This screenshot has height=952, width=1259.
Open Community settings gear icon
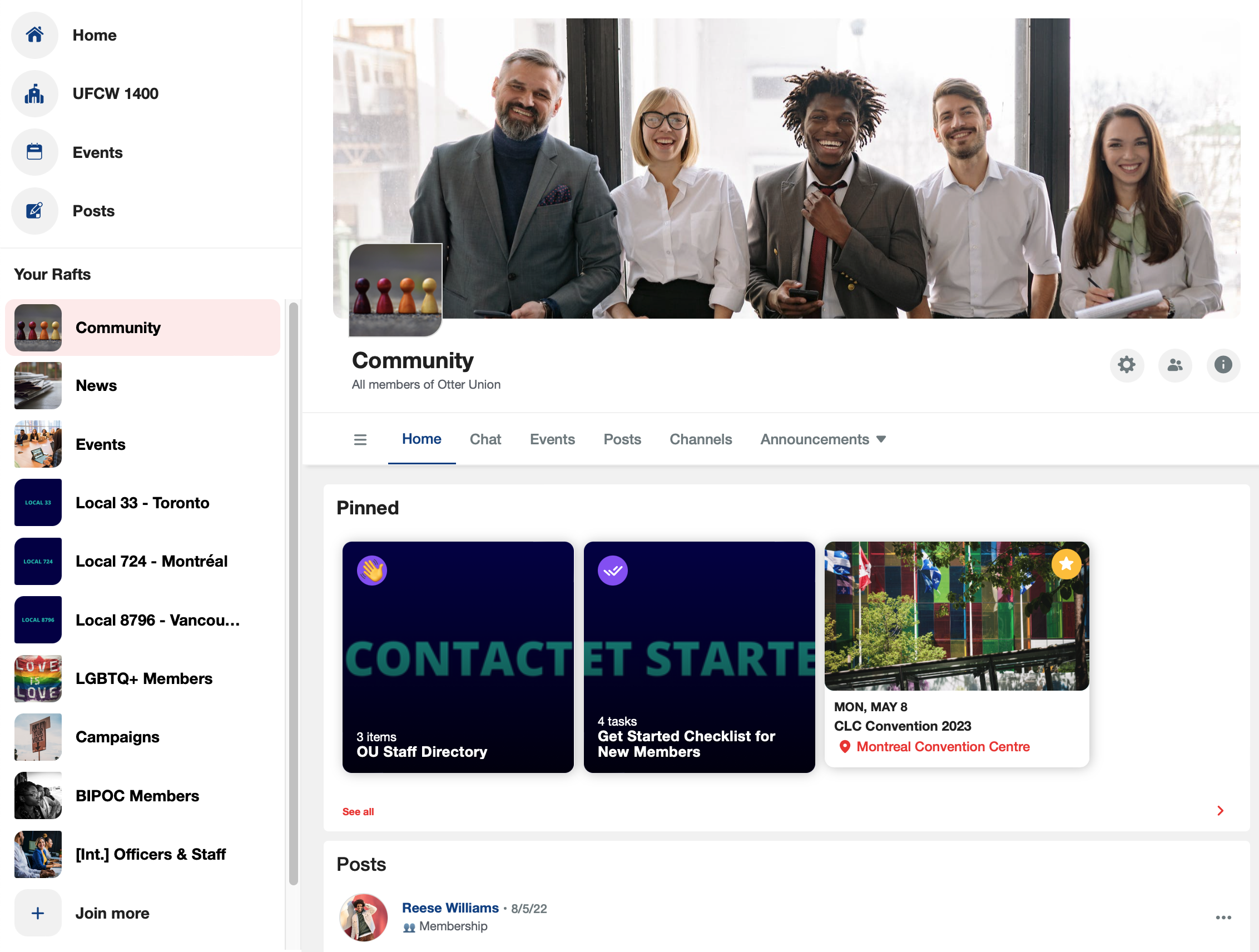pyautogui.click(x=1127, y=365)
